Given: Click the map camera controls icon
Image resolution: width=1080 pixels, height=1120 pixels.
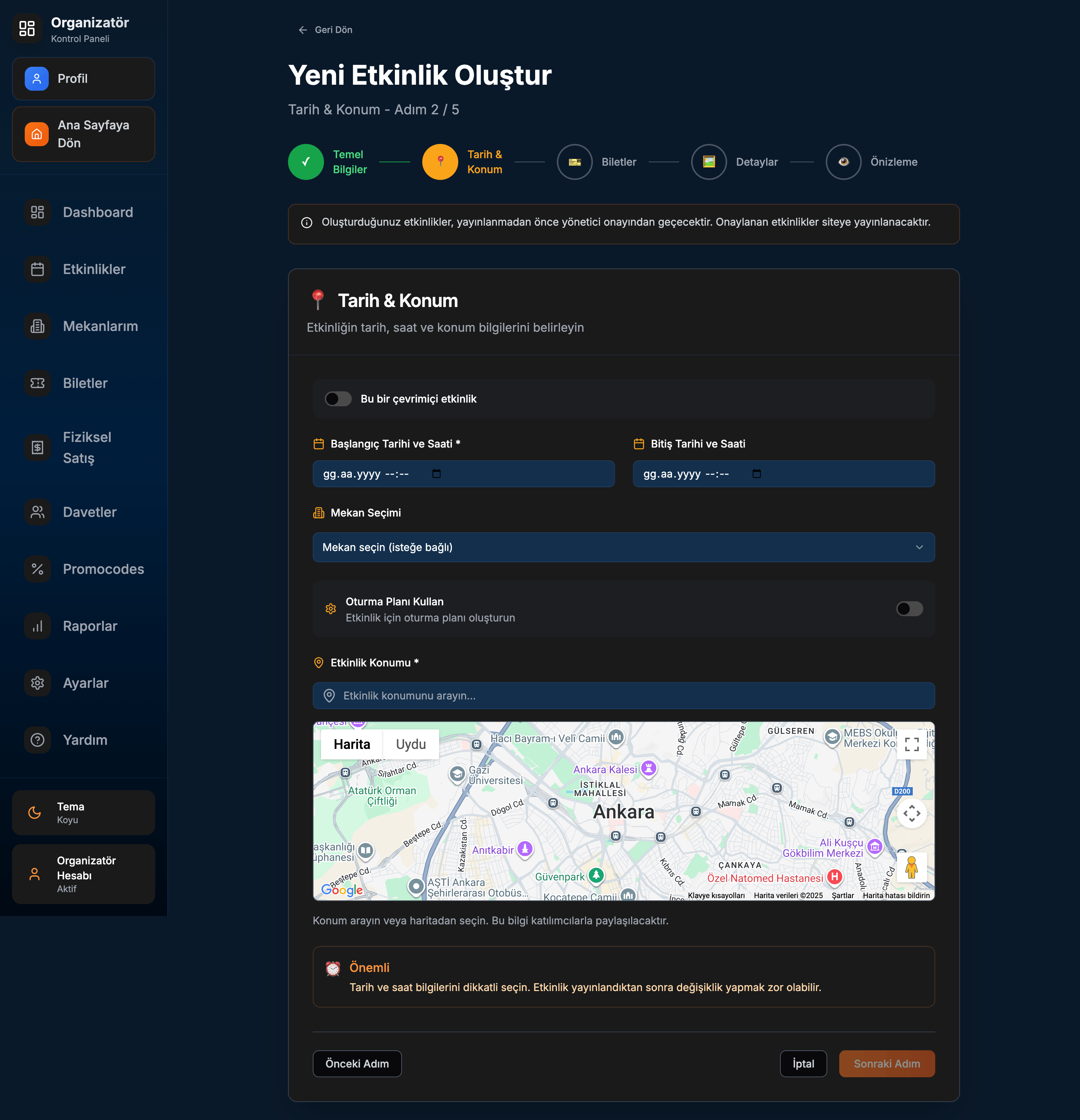Looking at the screenshot, I should (x=911, y=813).
